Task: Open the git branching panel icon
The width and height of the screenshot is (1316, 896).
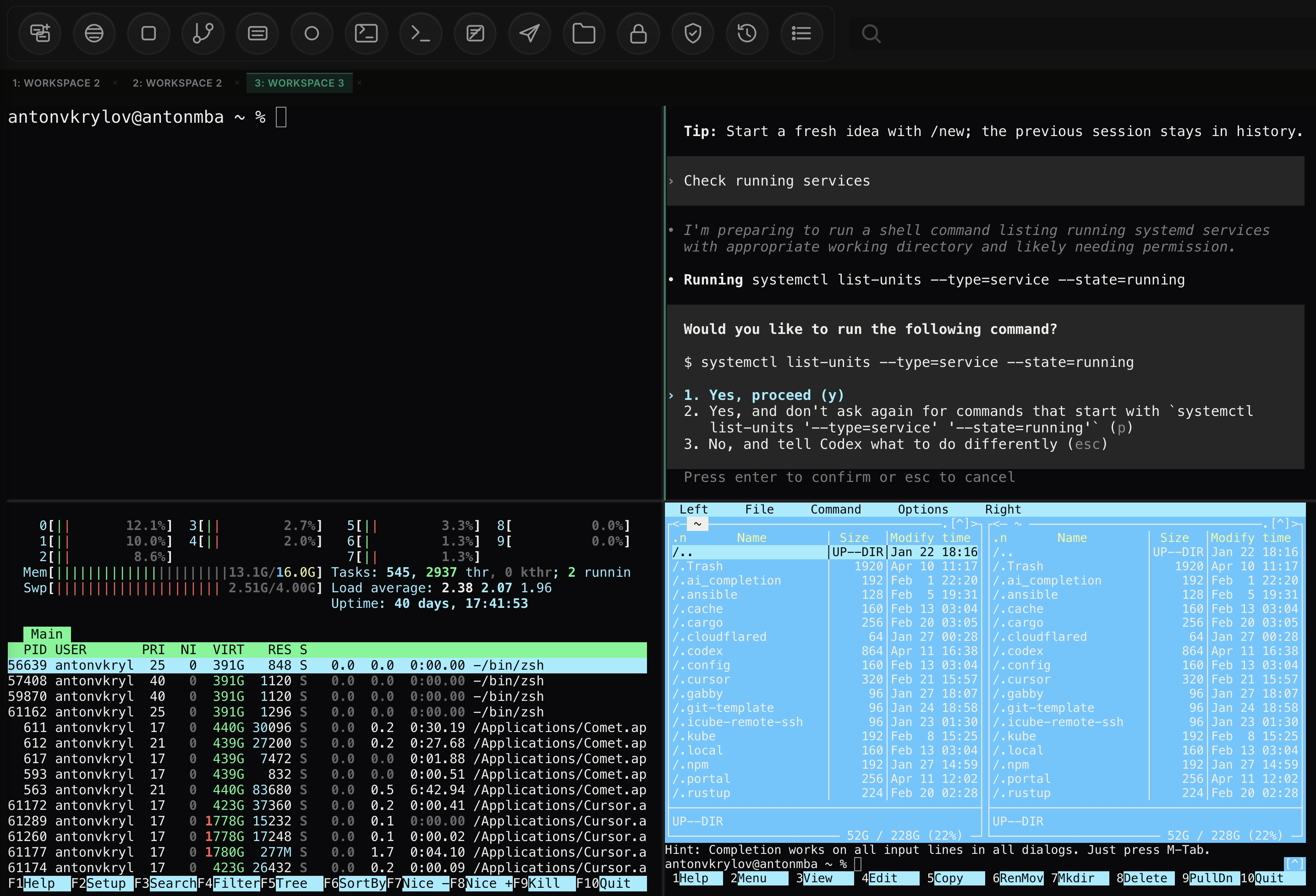Action: click(203, 33)
